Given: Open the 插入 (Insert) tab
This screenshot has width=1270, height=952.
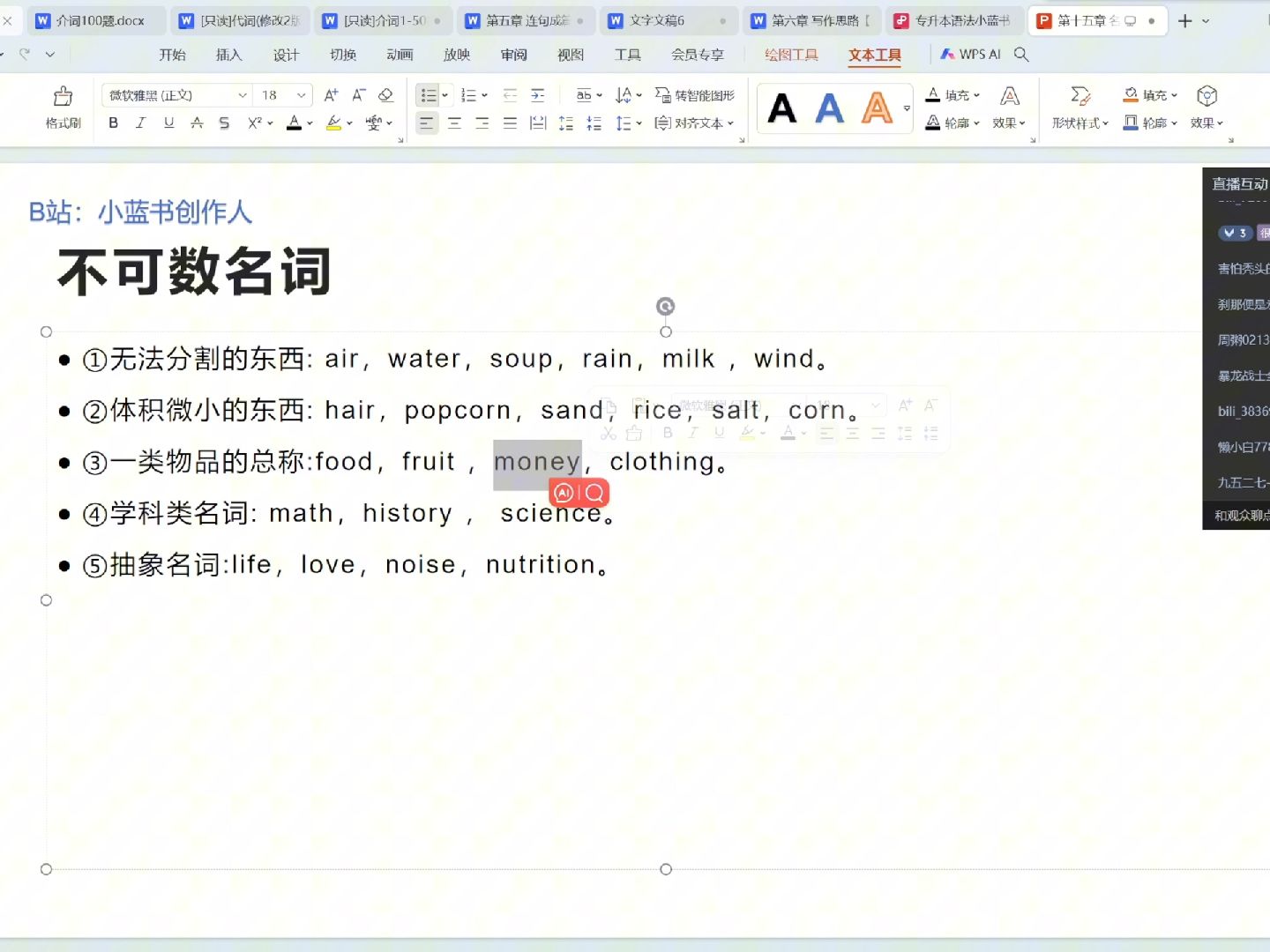Looking at the screenshot, I should pos(228,55).
